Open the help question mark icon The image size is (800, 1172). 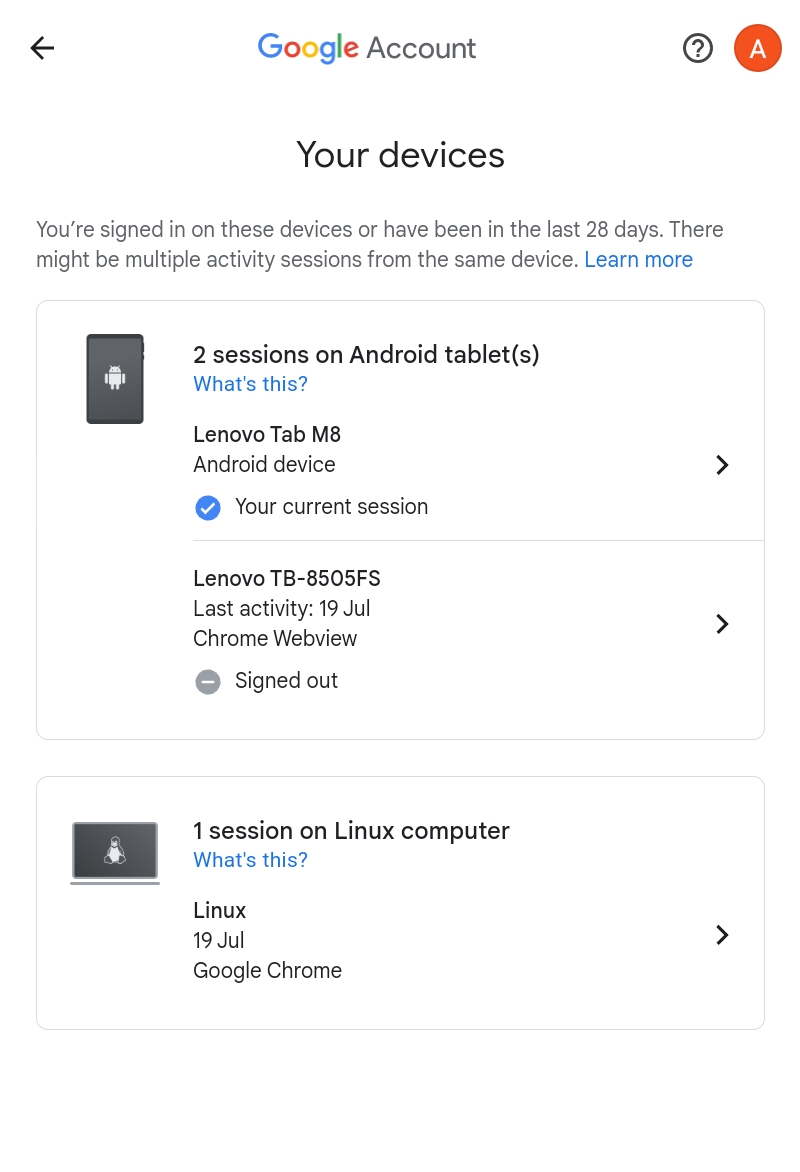[x=698, y=48]
